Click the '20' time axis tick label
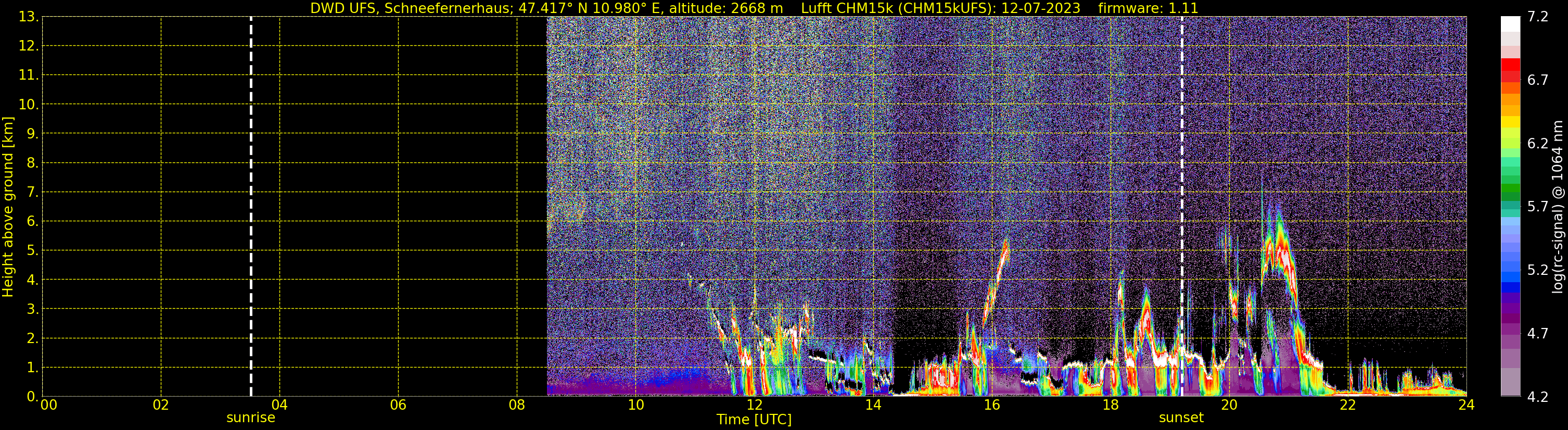1568x430 pixels. [1229, 405]
